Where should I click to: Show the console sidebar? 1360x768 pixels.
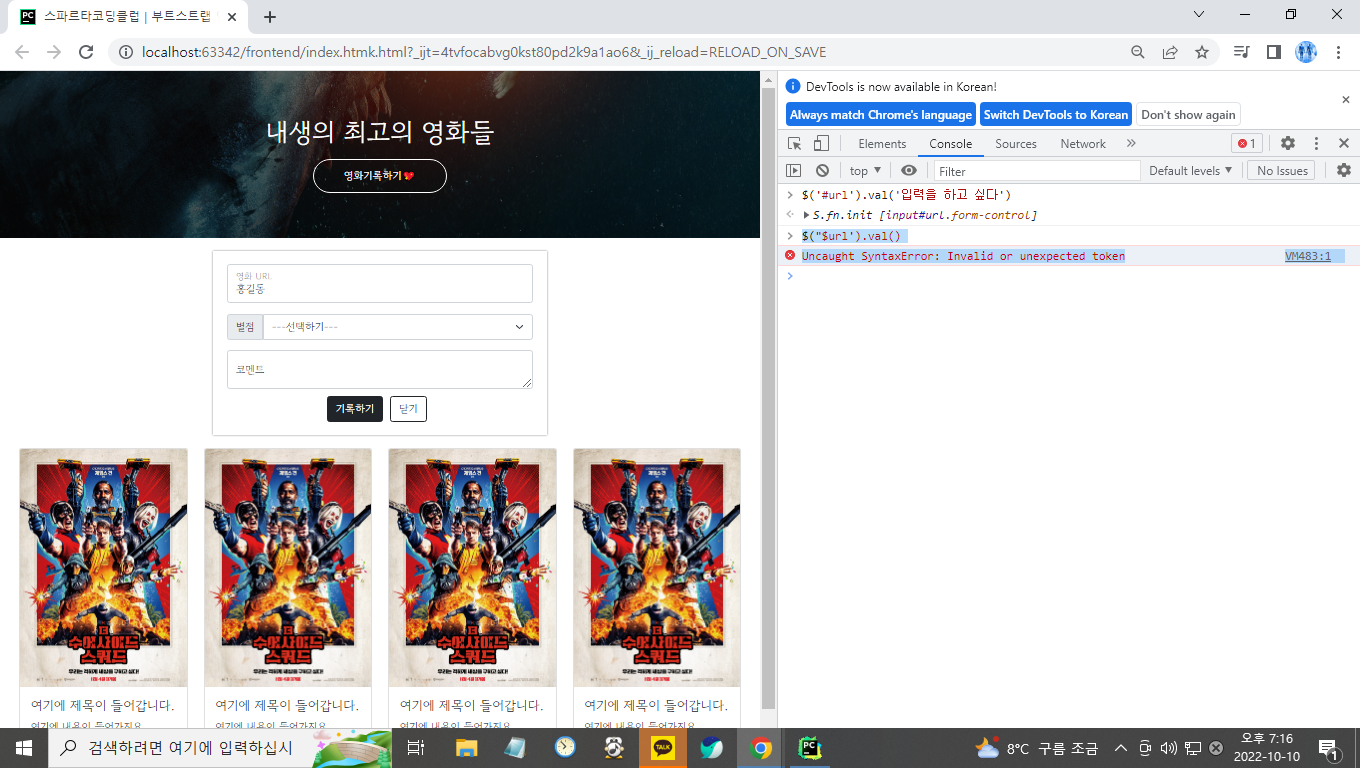point(794,171)
